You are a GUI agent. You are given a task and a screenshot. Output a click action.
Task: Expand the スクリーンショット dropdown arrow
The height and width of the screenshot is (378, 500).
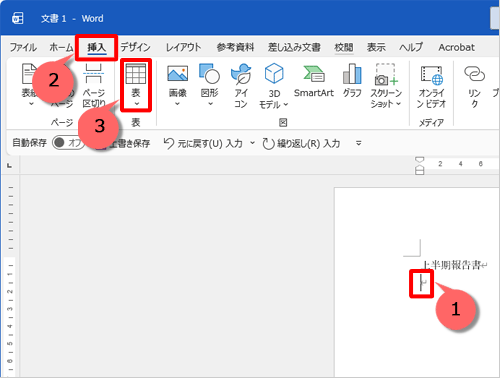[x=399, y=104]
